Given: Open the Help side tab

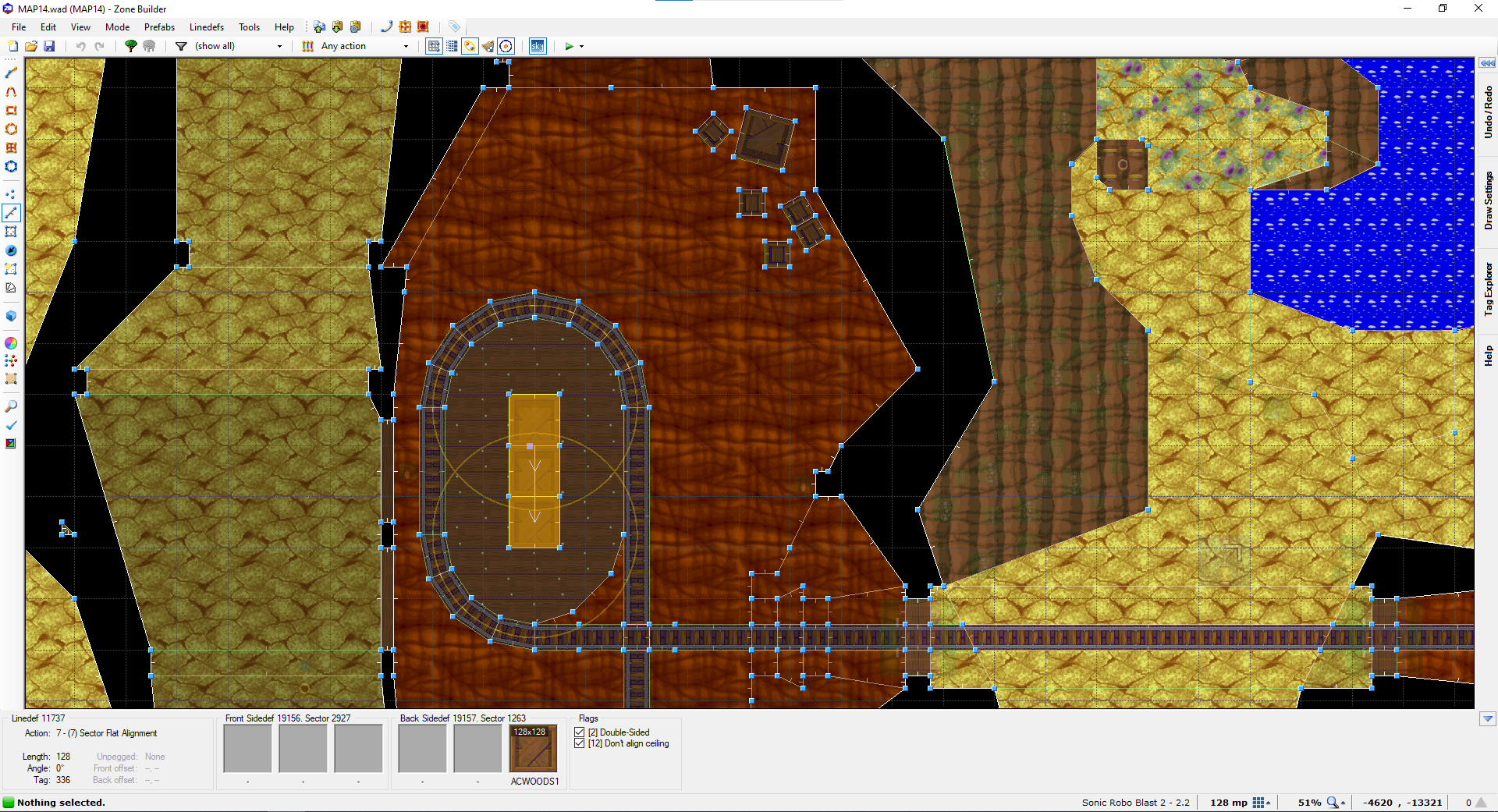Looking at the screenshot, I should click(x=1488, y=356).
